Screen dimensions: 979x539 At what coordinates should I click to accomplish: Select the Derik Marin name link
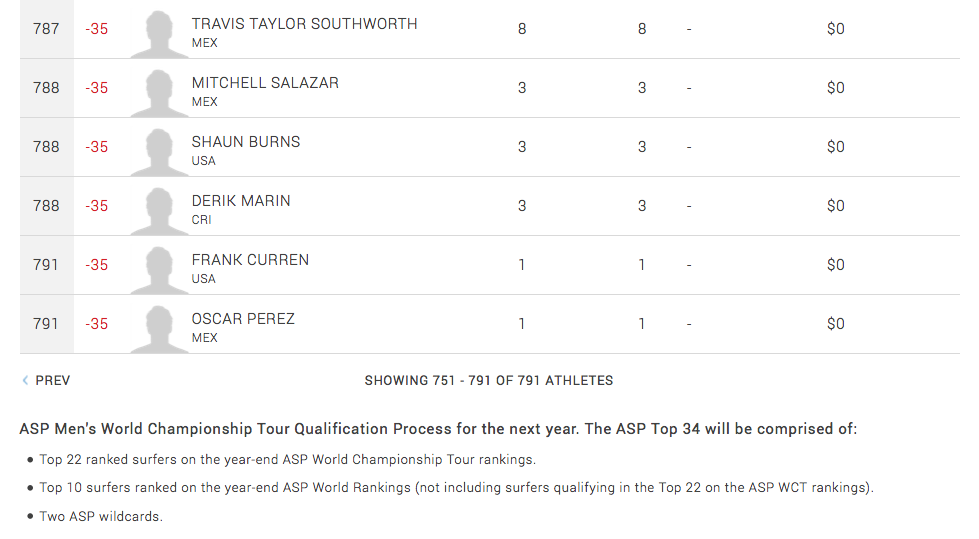[x=241, y=201]
